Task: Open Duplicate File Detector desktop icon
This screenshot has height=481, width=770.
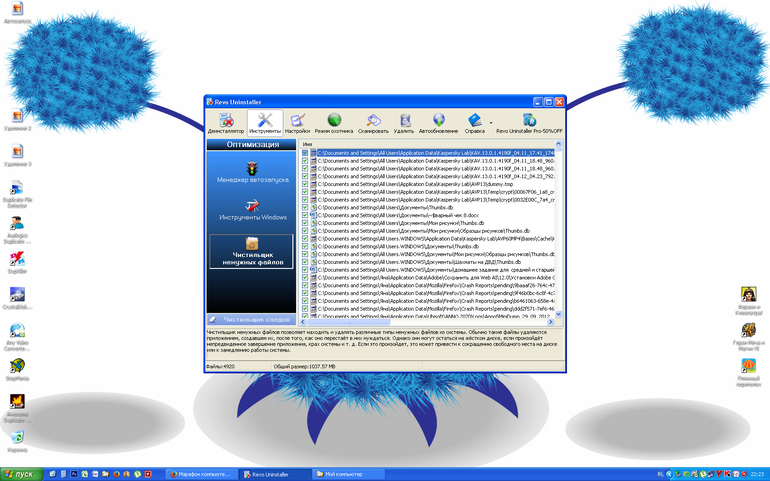Action: tap(17, 194)
